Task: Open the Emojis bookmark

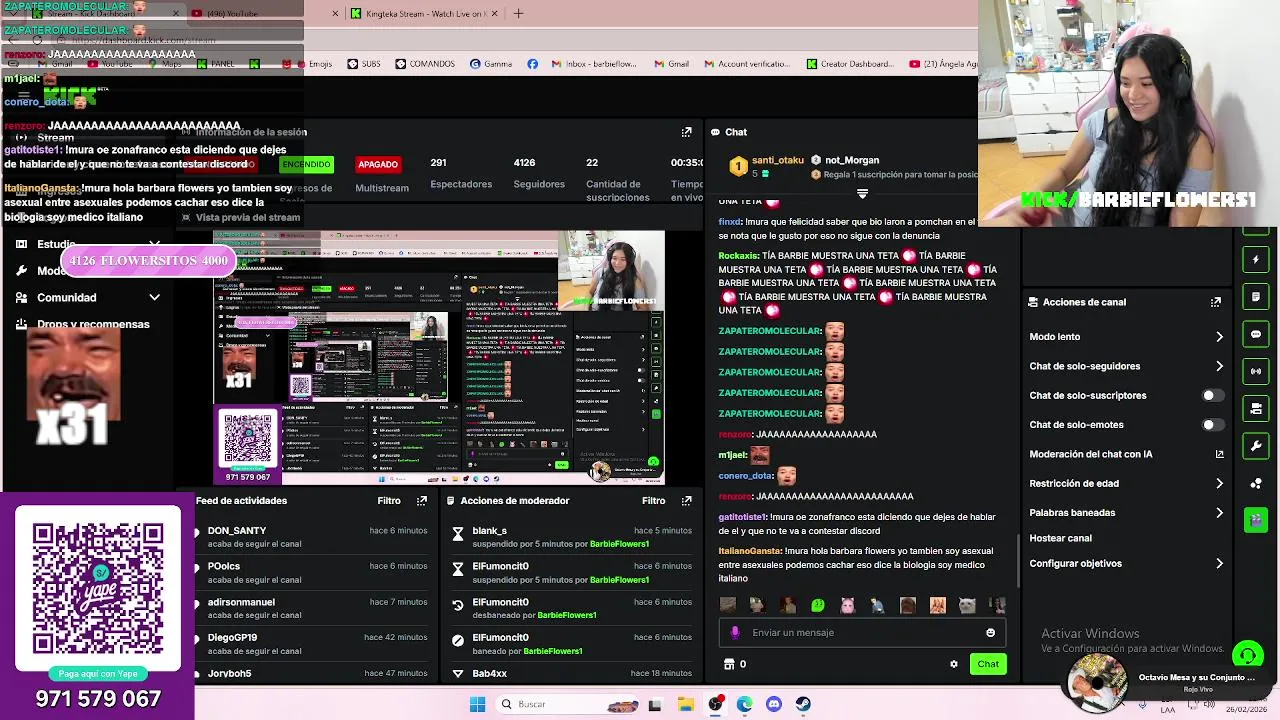Action: [x=313, y=64]
